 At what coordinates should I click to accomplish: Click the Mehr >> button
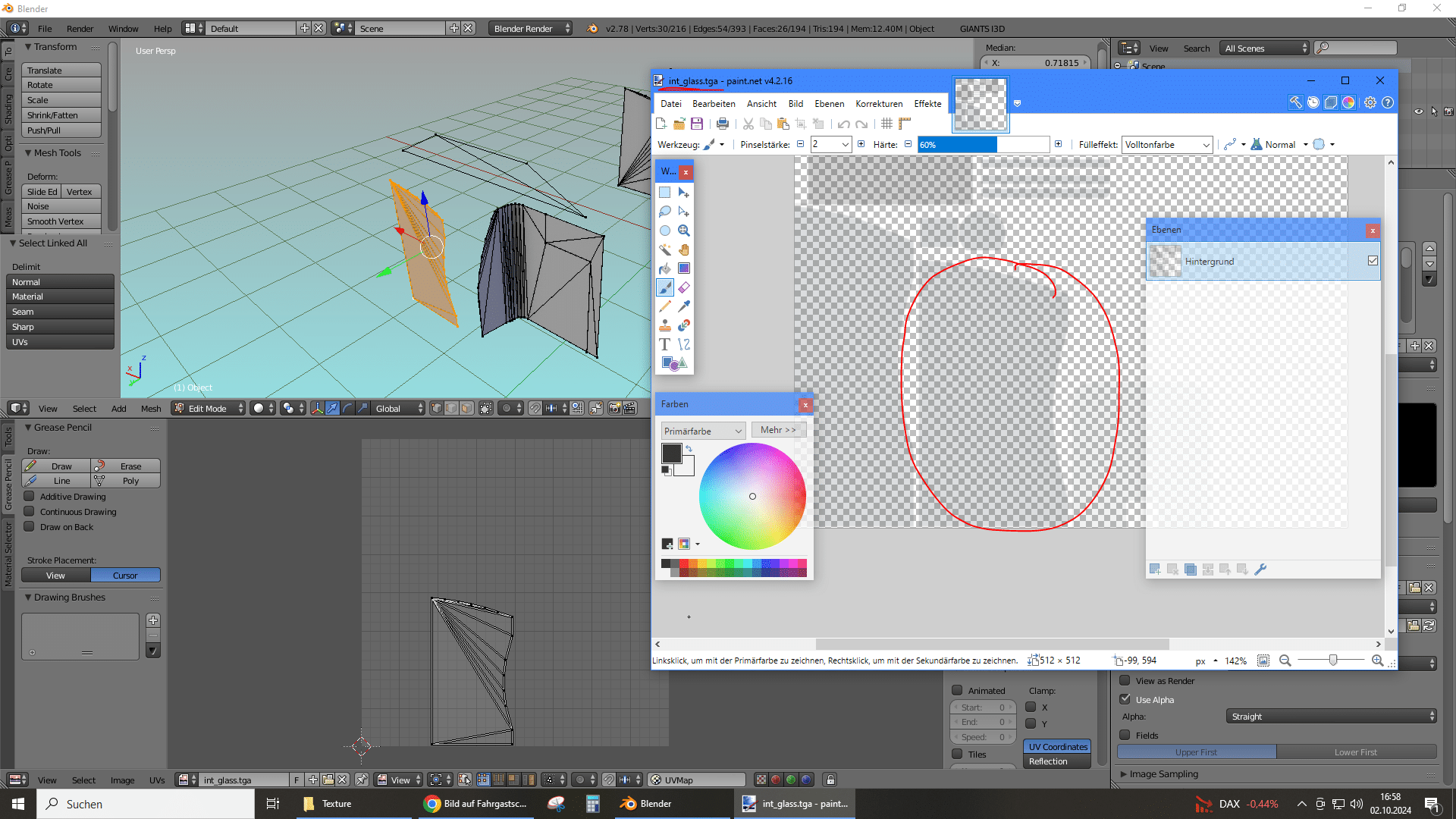coord(778,430)
